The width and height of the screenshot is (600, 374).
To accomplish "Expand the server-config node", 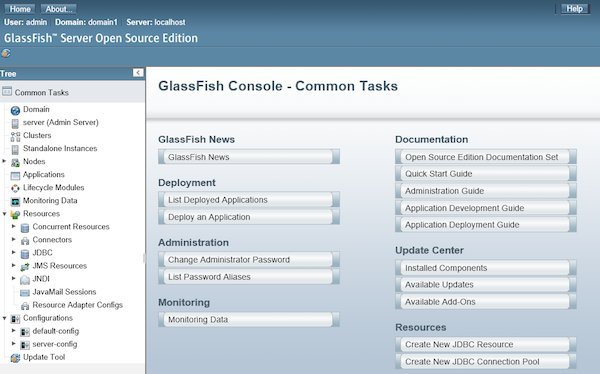I will click(x=13, y=343).
